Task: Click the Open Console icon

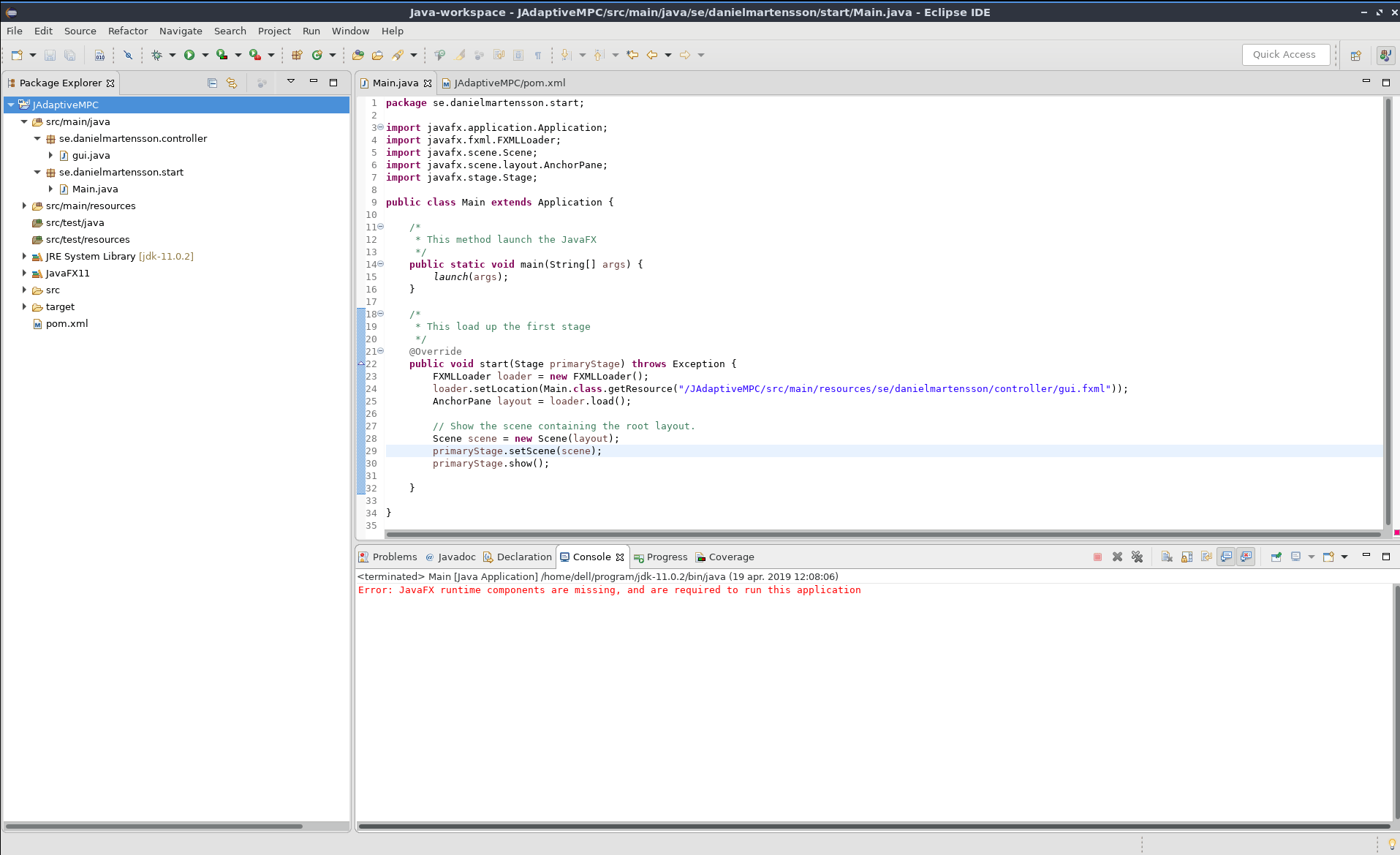Action: click(1328, 557)
